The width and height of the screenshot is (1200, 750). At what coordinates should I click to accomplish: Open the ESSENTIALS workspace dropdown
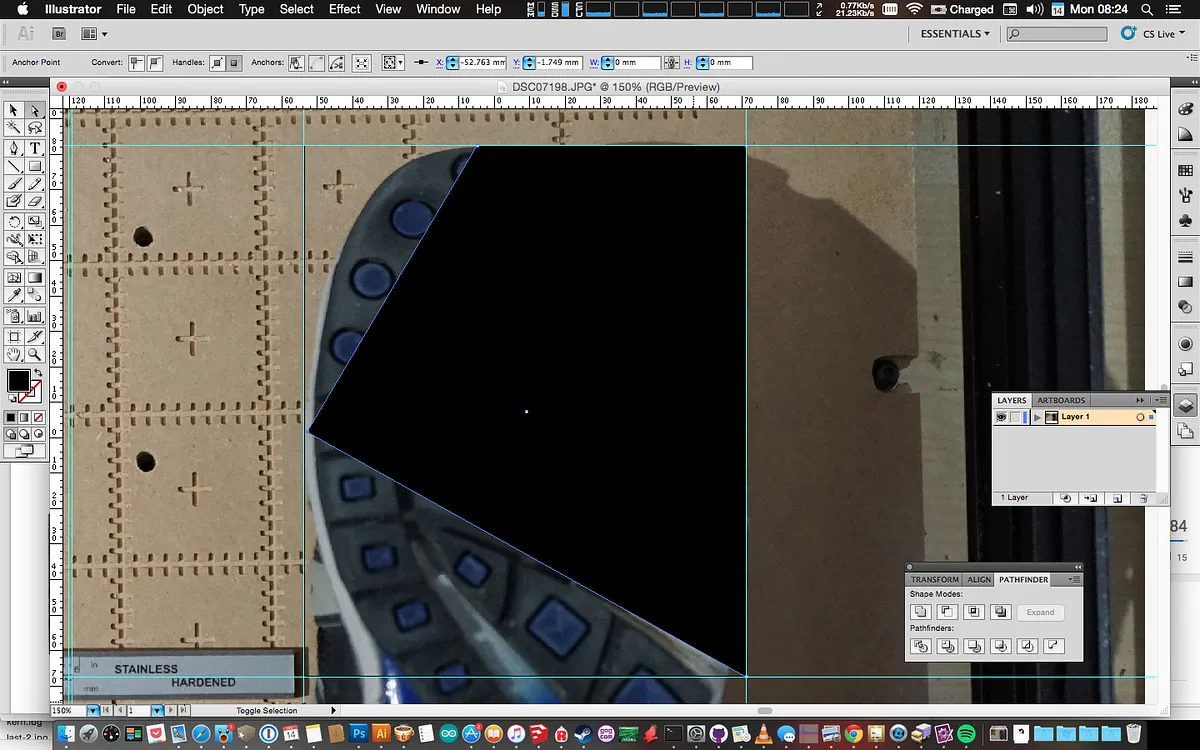click(955, 34)
